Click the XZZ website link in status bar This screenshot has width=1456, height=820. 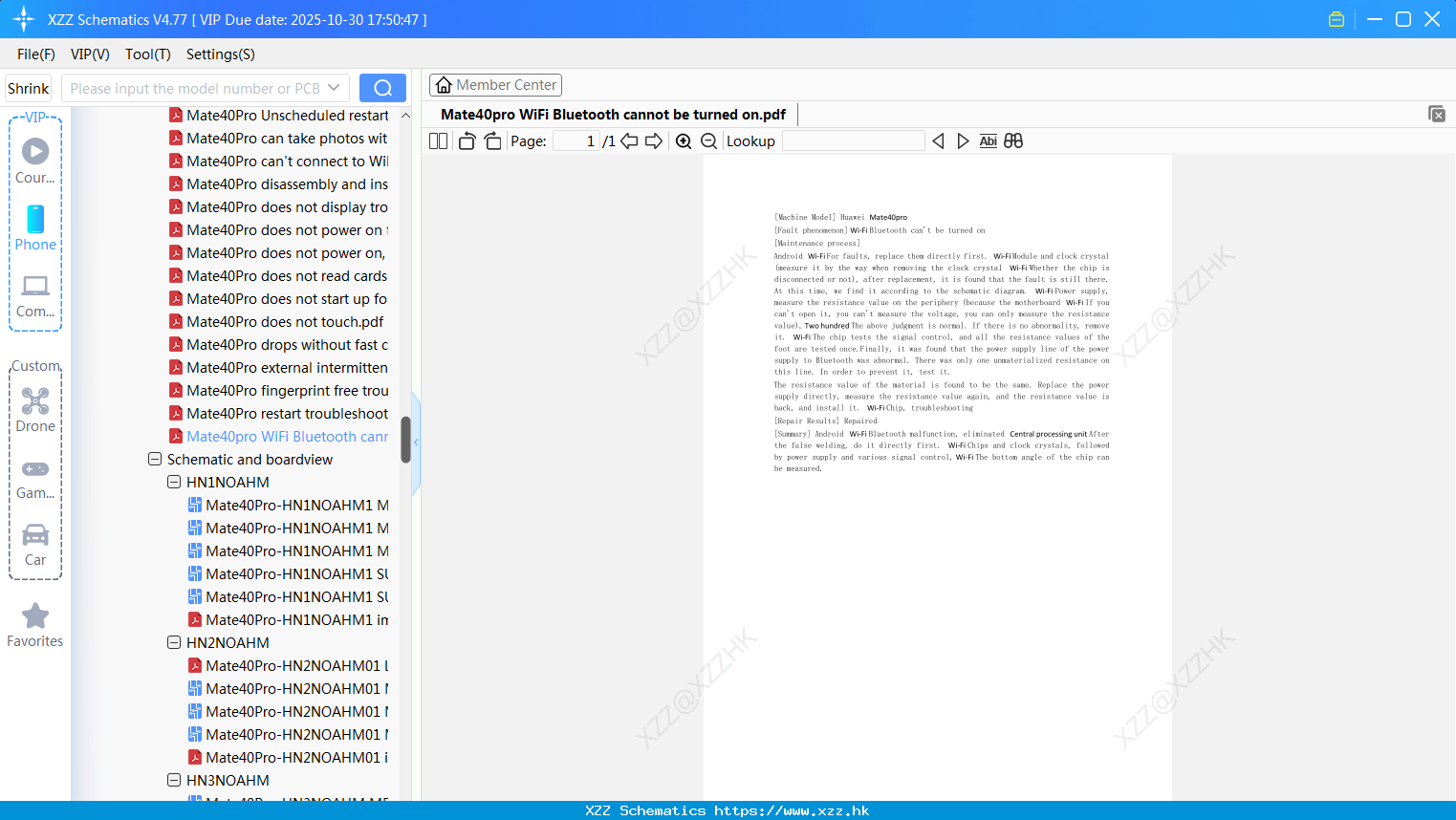(792, 810)
